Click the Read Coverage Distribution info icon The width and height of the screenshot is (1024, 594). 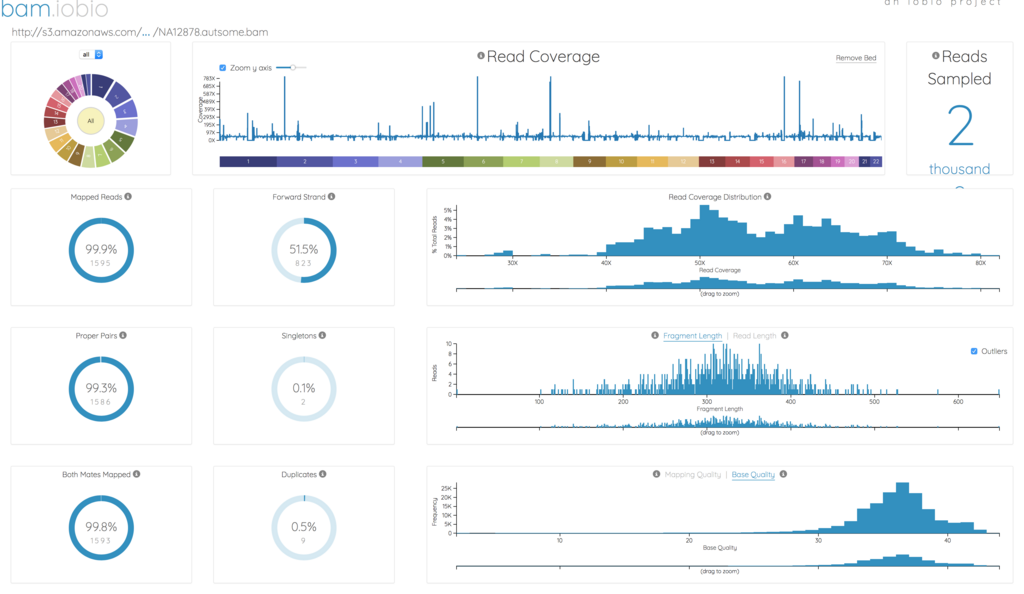pos(769,197)
